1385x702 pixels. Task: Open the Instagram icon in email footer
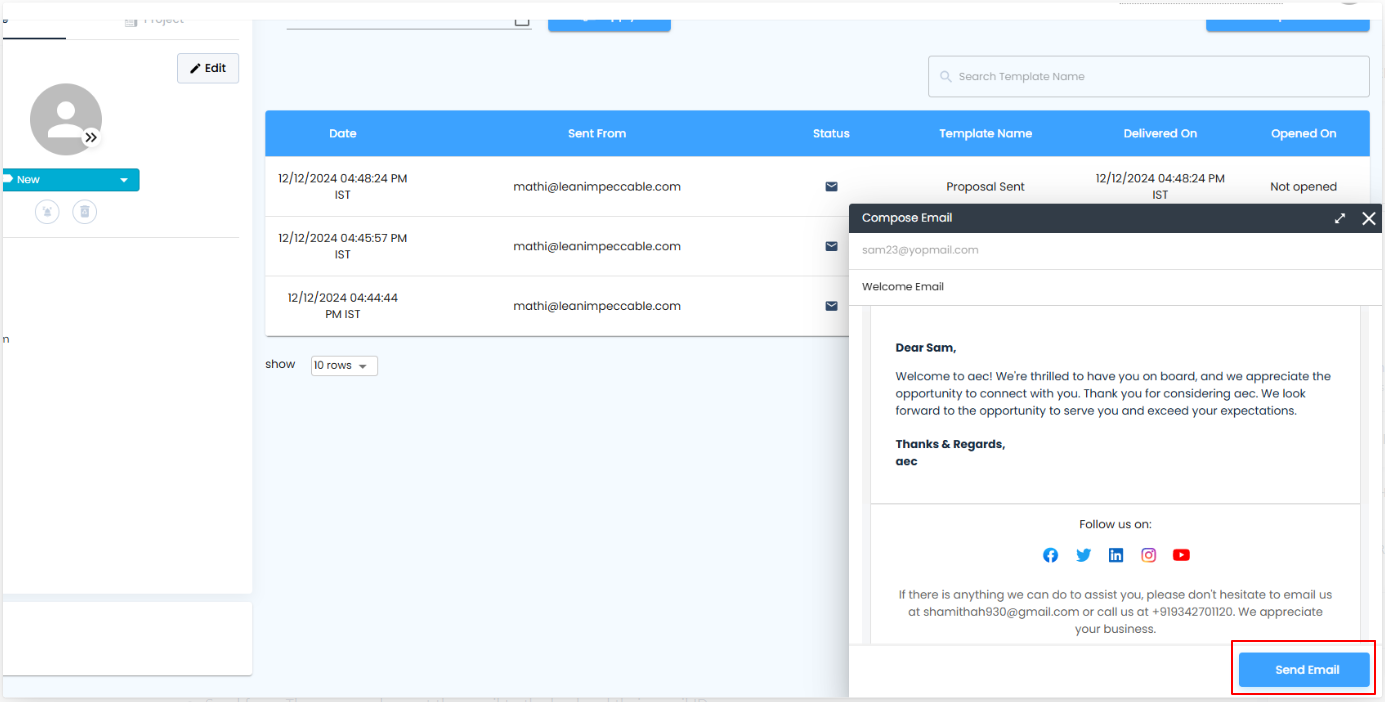pyautogui.click(x=1149, y=555)
